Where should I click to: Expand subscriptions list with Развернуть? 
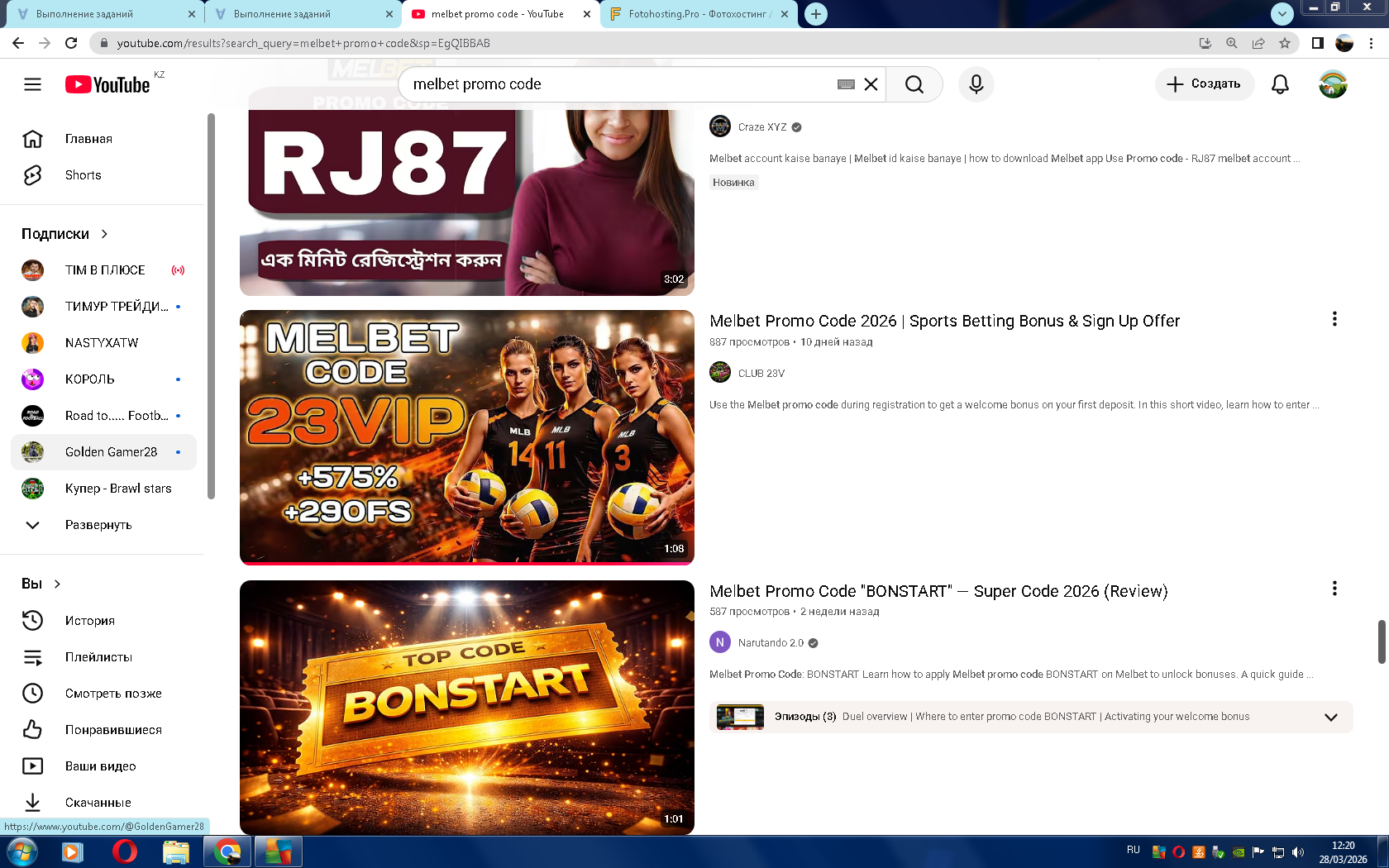[x=104, y=525]
